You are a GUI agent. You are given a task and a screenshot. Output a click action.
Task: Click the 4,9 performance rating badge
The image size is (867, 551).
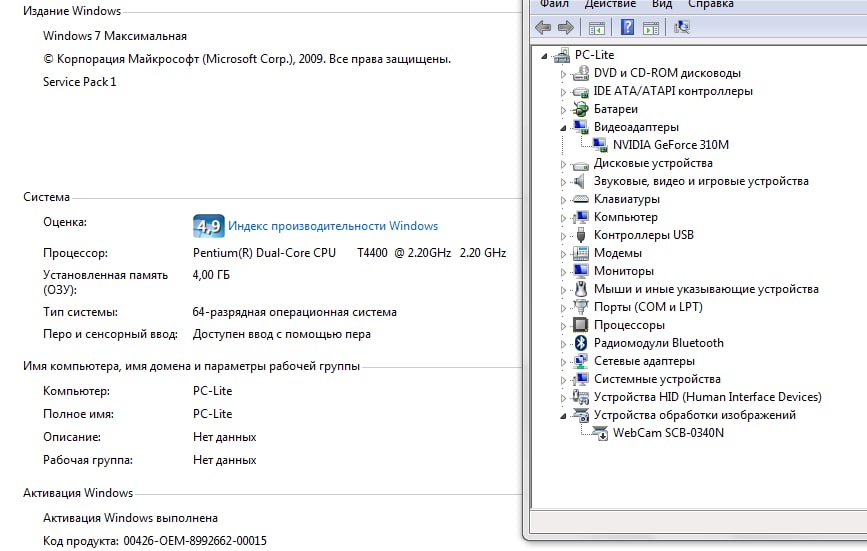208,226
